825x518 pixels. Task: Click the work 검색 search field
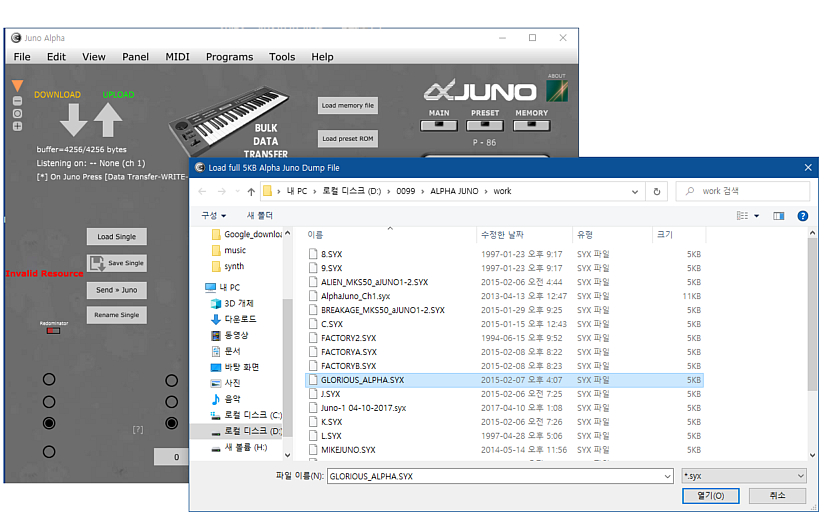(x=742, y=191)
